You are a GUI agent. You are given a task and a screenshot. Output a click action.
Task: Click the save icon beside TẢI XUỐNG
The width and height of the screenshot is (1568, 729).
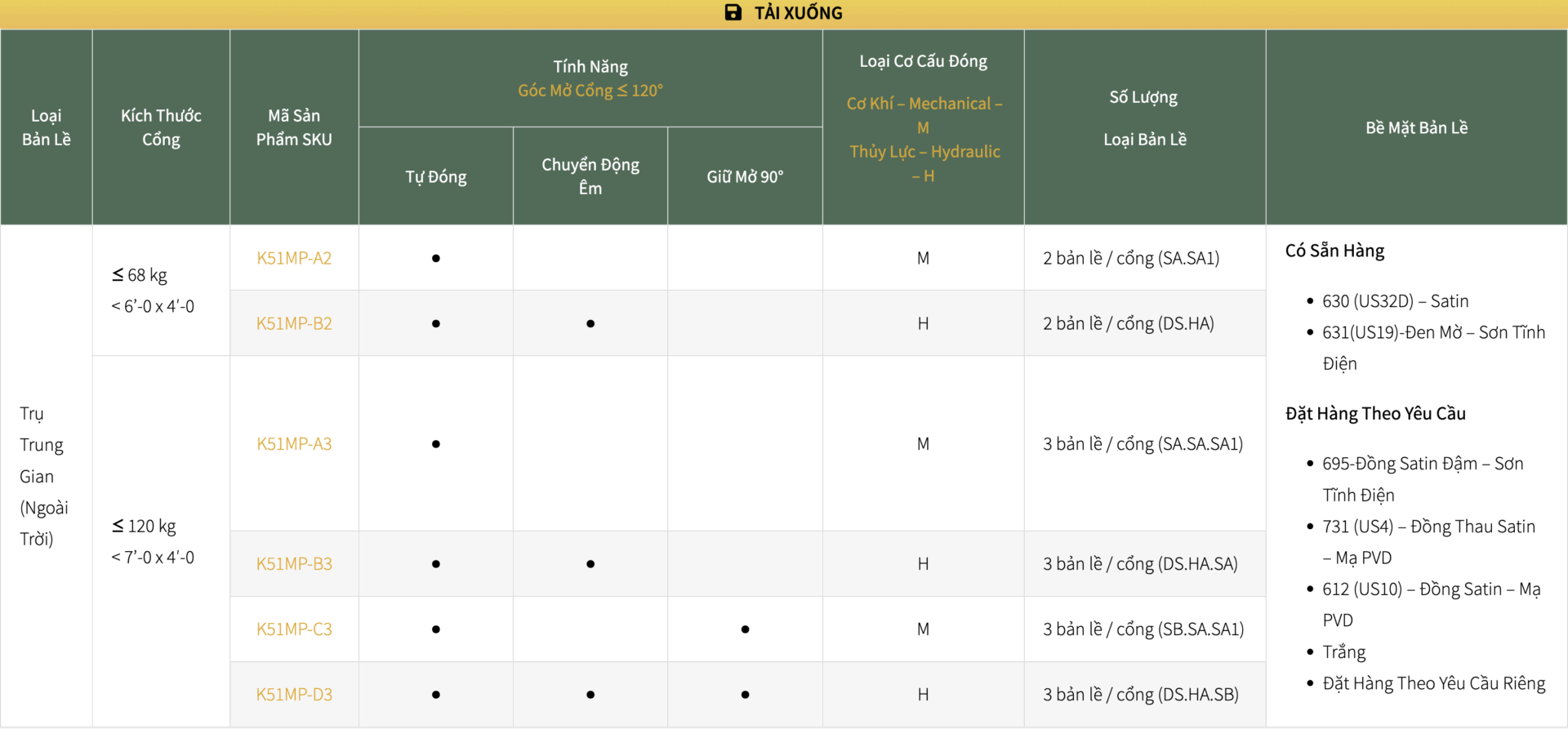click(733, 13)
